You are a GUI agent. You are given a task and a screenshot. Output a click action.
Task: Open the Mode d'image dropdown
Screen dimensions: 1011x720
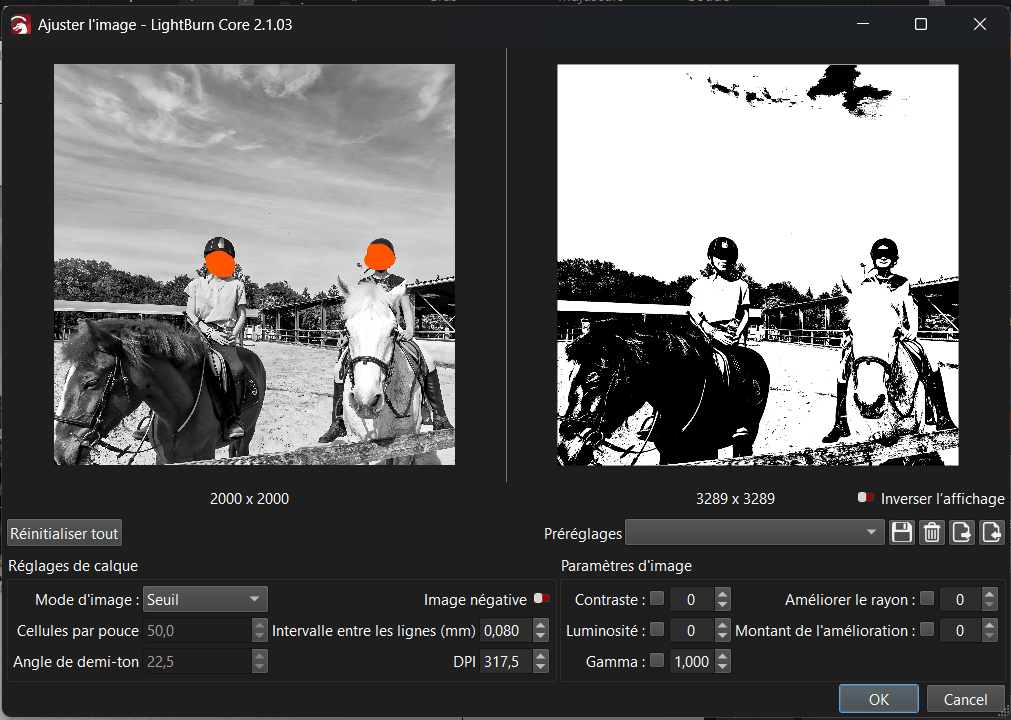point(205,599)
